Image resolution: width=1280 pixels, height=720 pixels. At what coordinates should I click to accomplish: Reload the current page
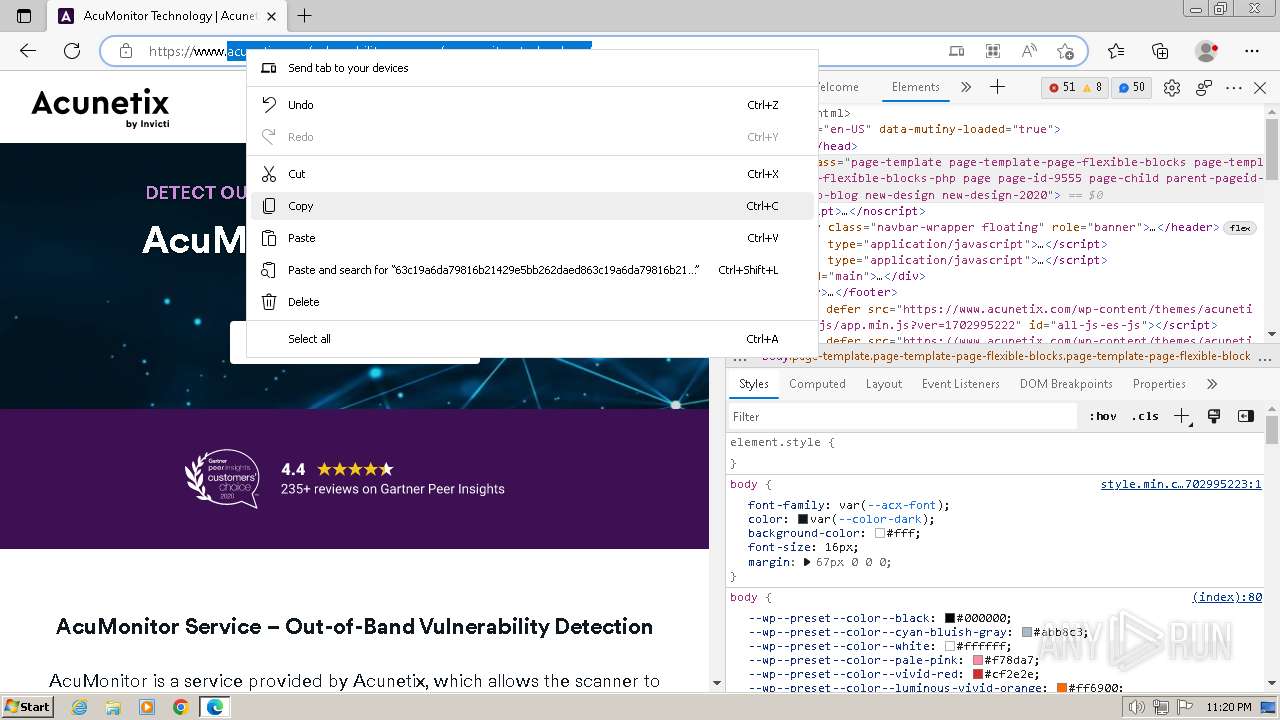[72, 51]
